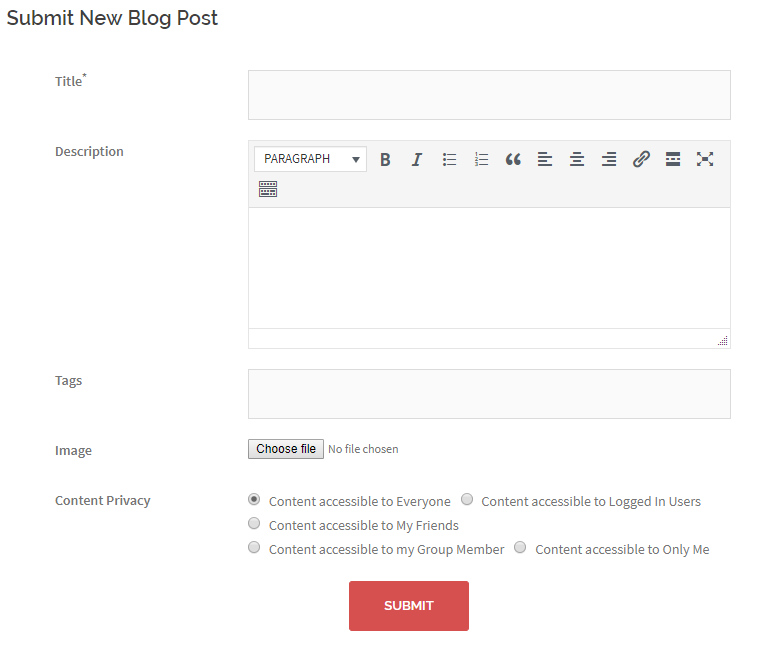This screenshot has height=654, width=762.
Task: Click into the Title input field
Action: [x=489, y=95]
